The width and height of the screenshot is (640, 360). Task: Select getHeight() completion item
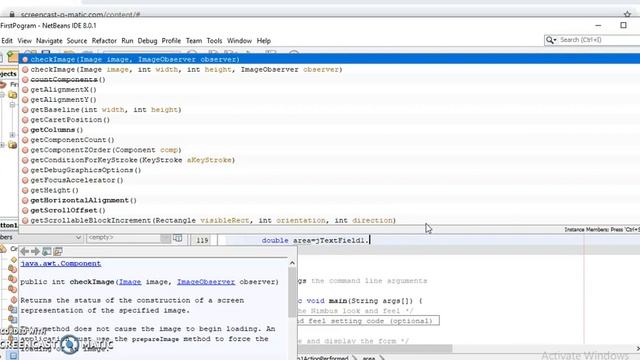(x=329, y=190)
